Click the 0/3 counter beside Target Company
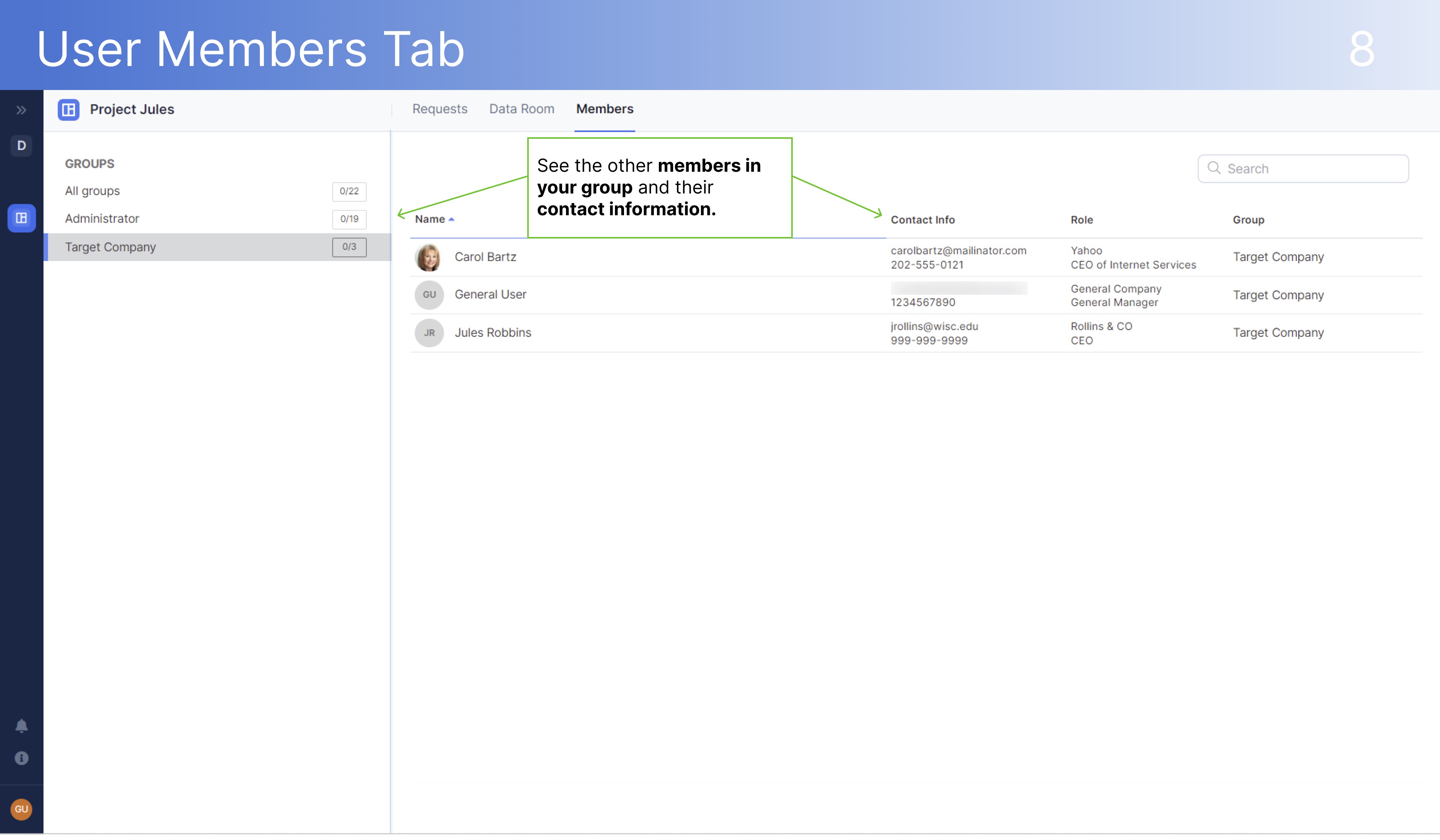This screenshot has width=1440, height=840. pos(349,247)
